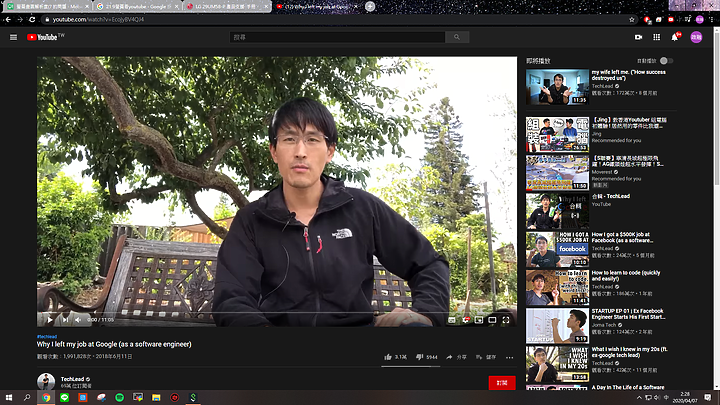Open the YouTube apps grid

click(x=657, y=37)
